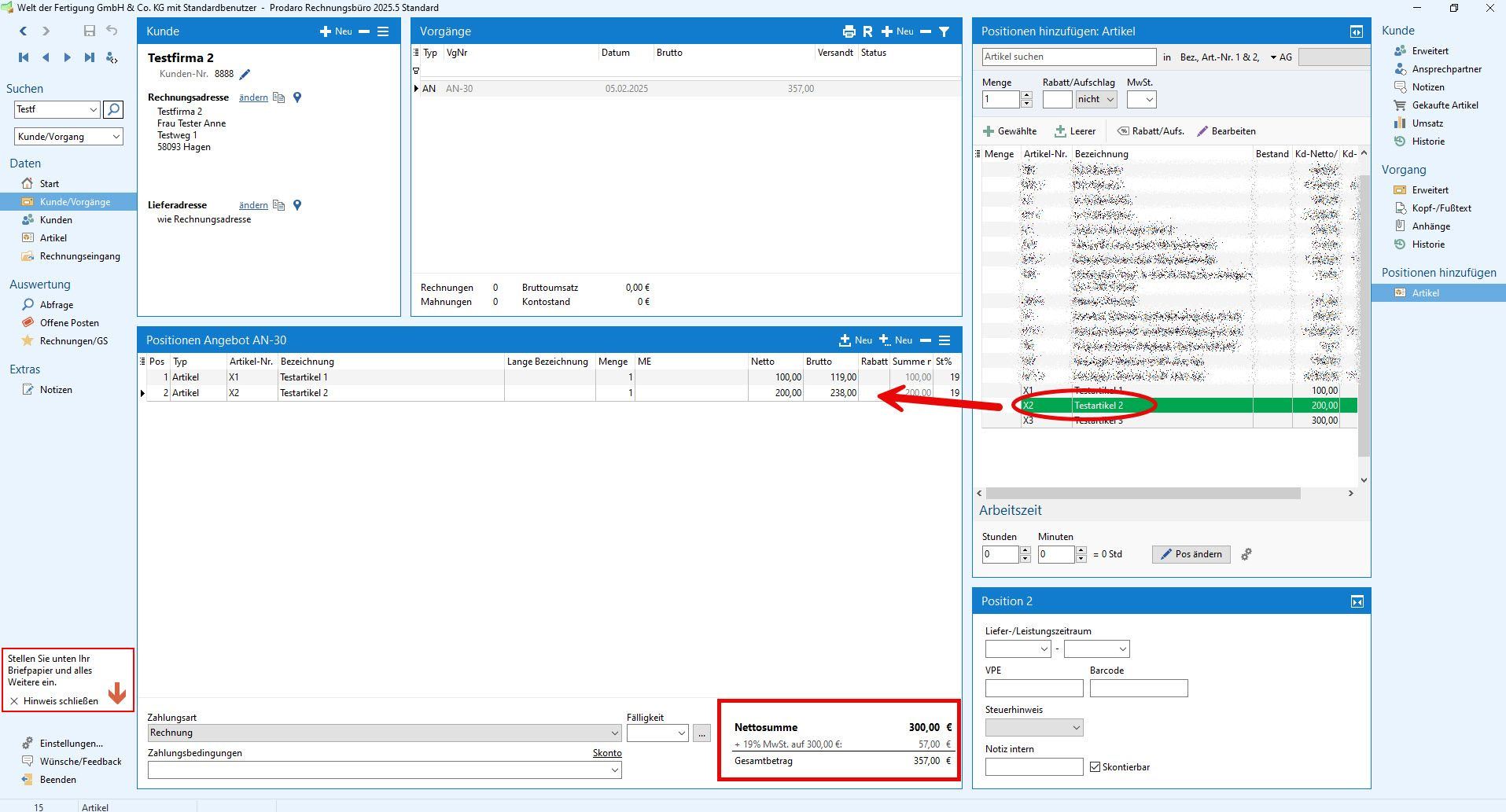Open hamburger menu in Kunde panel header
This screenshot has width=1506, height=812.
pos(383,31)
